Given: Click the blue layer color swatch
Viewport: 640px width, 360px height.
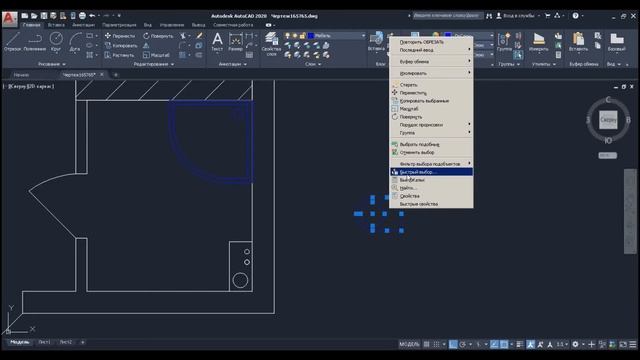Looking at the screenshot, I should pos(311,36).
